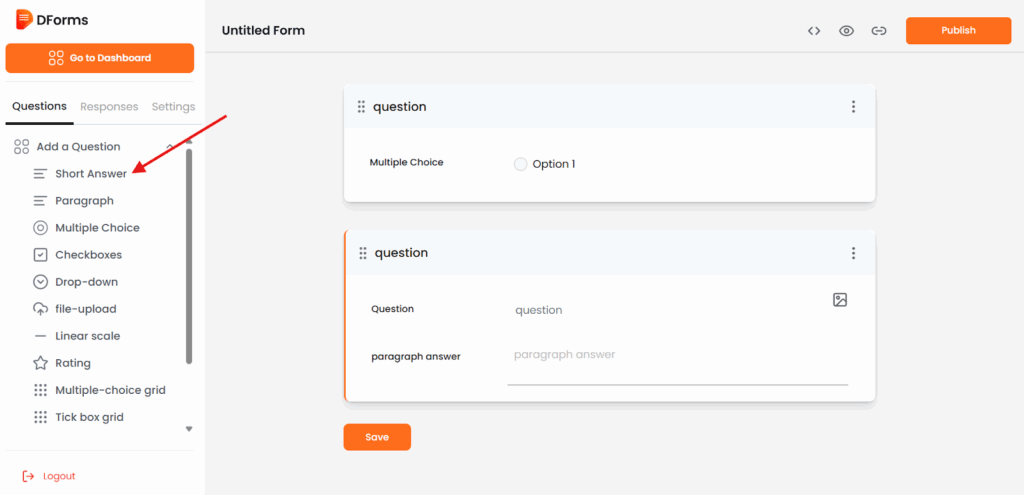Viewport: 1024px width, 495px height.
Task: Click the embed code icon in header
Action: click(814, 31)
